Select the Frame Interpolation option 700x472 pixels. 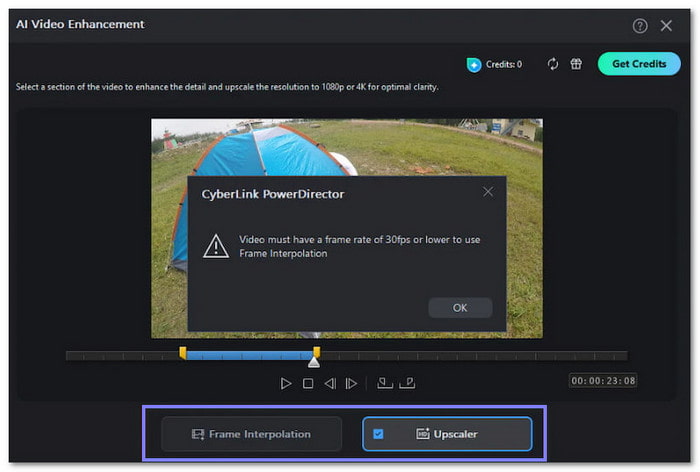[251, 434]
